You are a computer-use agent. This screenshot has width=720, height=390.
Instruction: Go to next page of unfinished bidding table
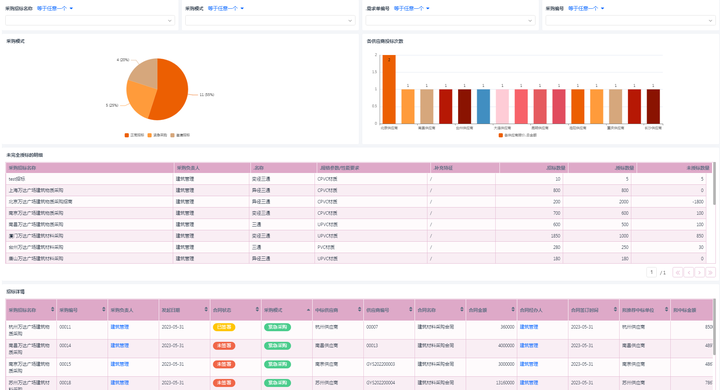tap(699, 272)
